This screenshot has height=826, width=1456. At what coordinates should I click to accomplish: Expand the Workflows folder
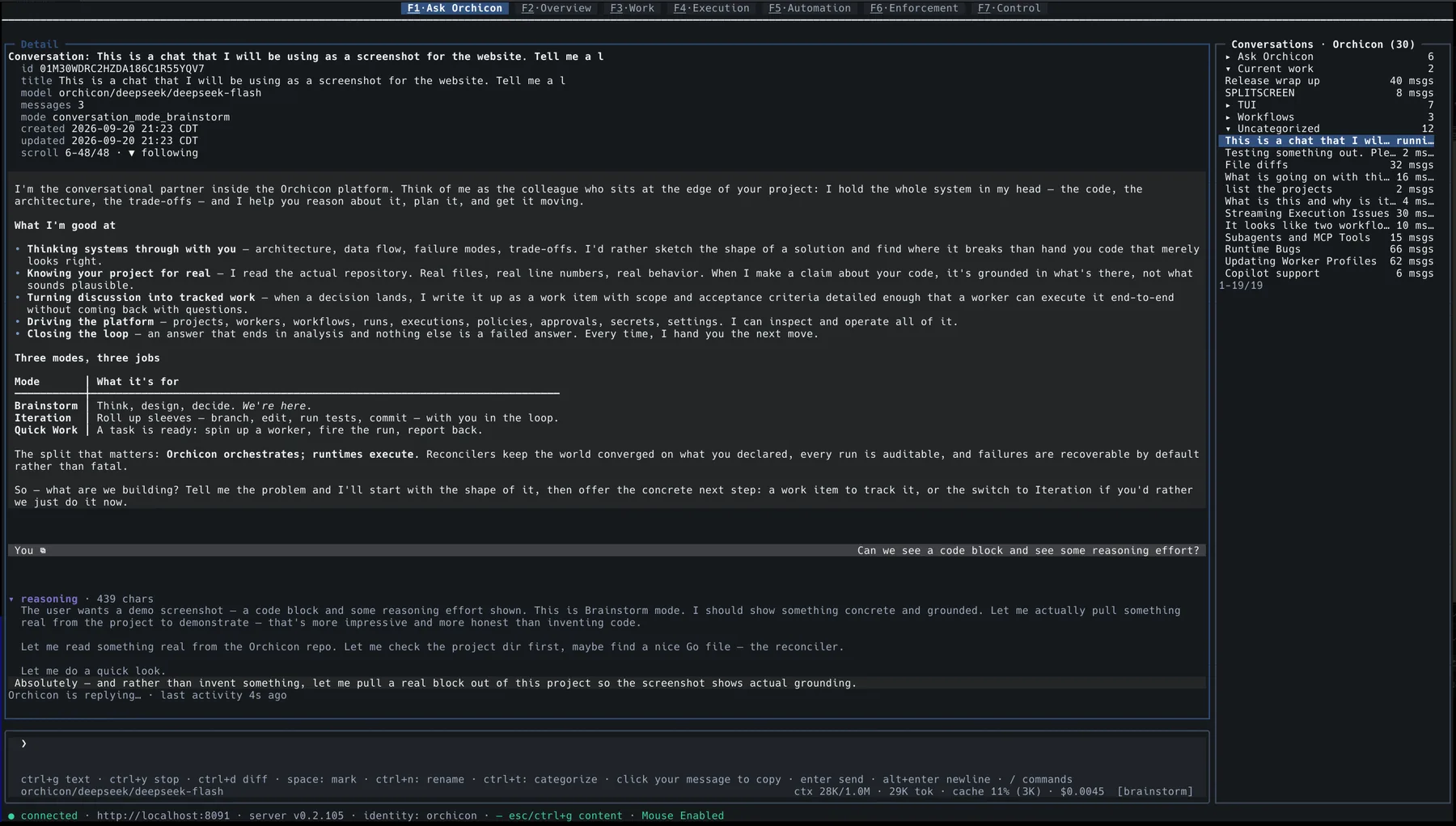point(1328,117)
